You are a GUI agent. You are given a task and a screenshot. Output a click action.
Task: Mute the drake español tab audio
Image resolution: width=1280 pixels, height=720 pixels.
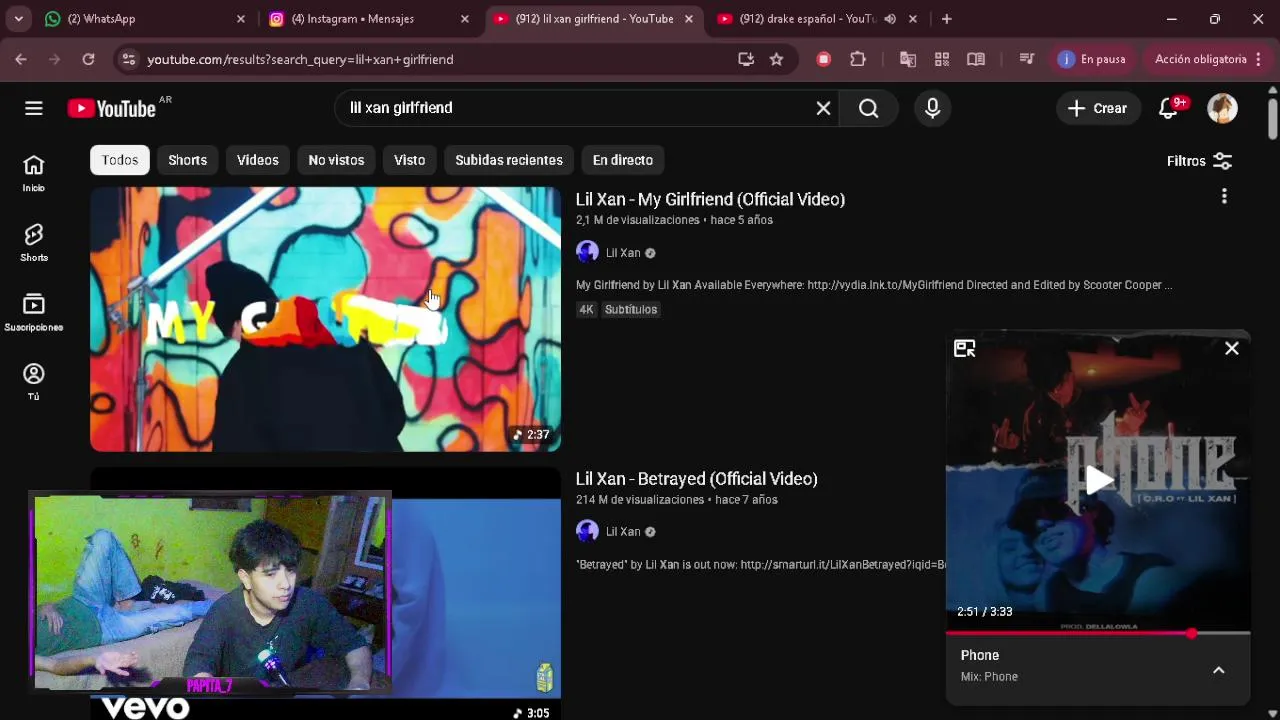890,18
